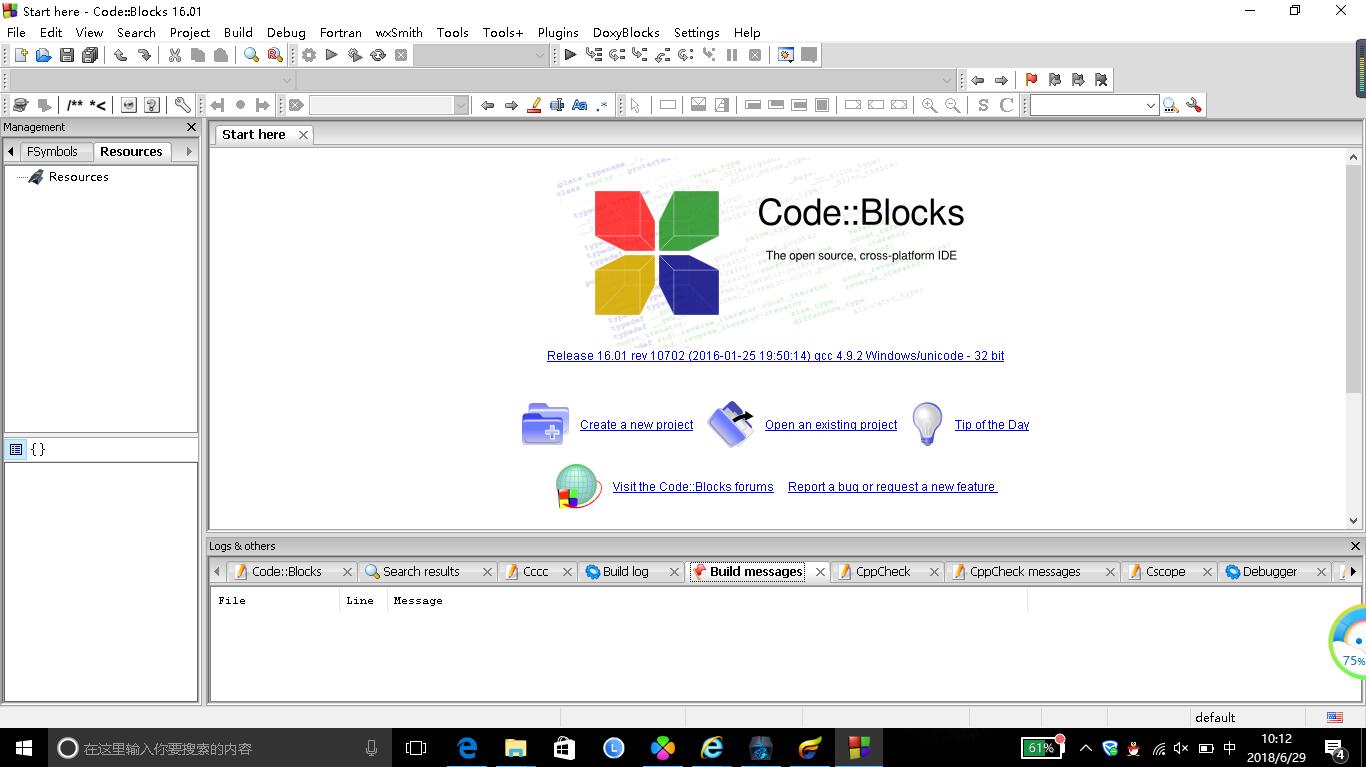Cut selection using the scissors icon
Screen dimensions: 1366x767
coord(174,55)
